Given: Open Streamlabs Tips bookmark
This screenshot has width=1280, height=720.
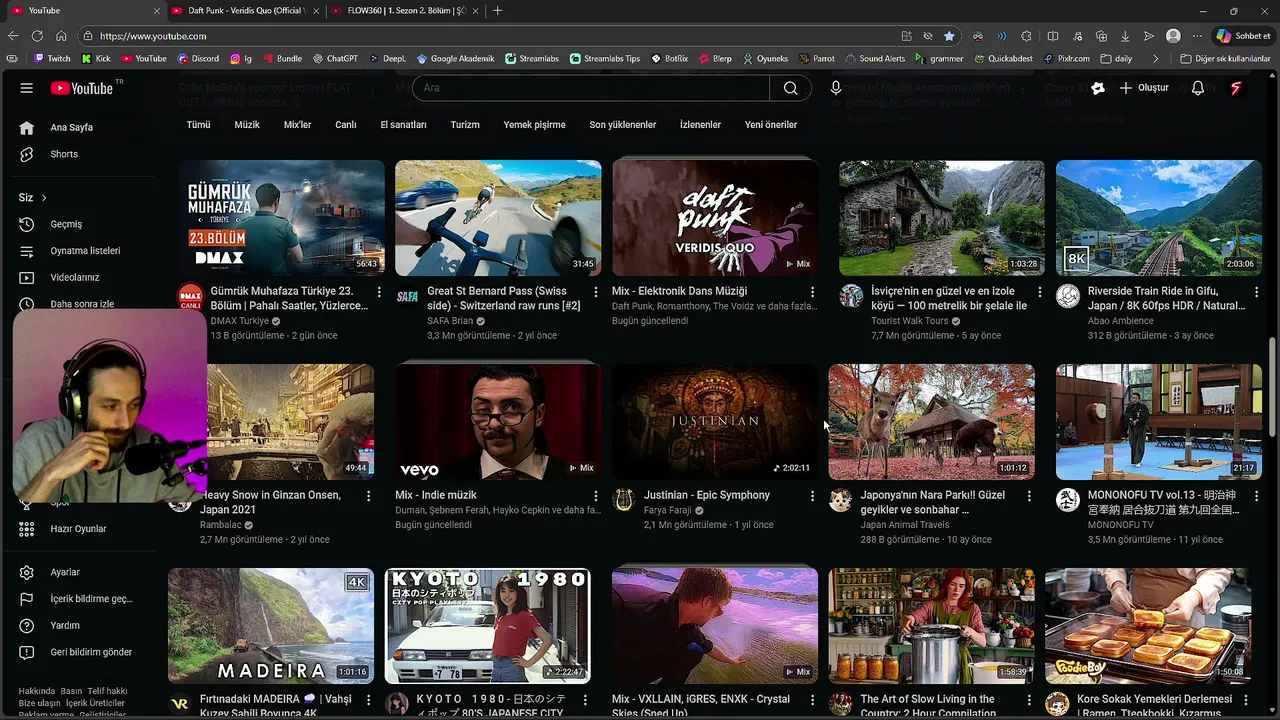Looking at the screenshot, I should pyautogui.click(x=605, y=59).
